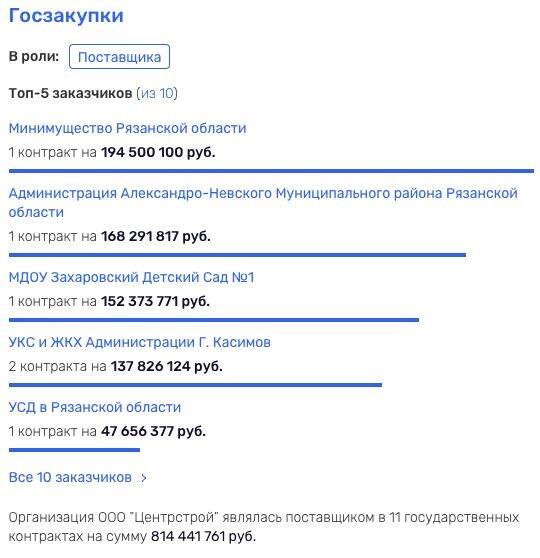Click the В роли: label
The image size is (540, 558).
[x=34, y=57]
